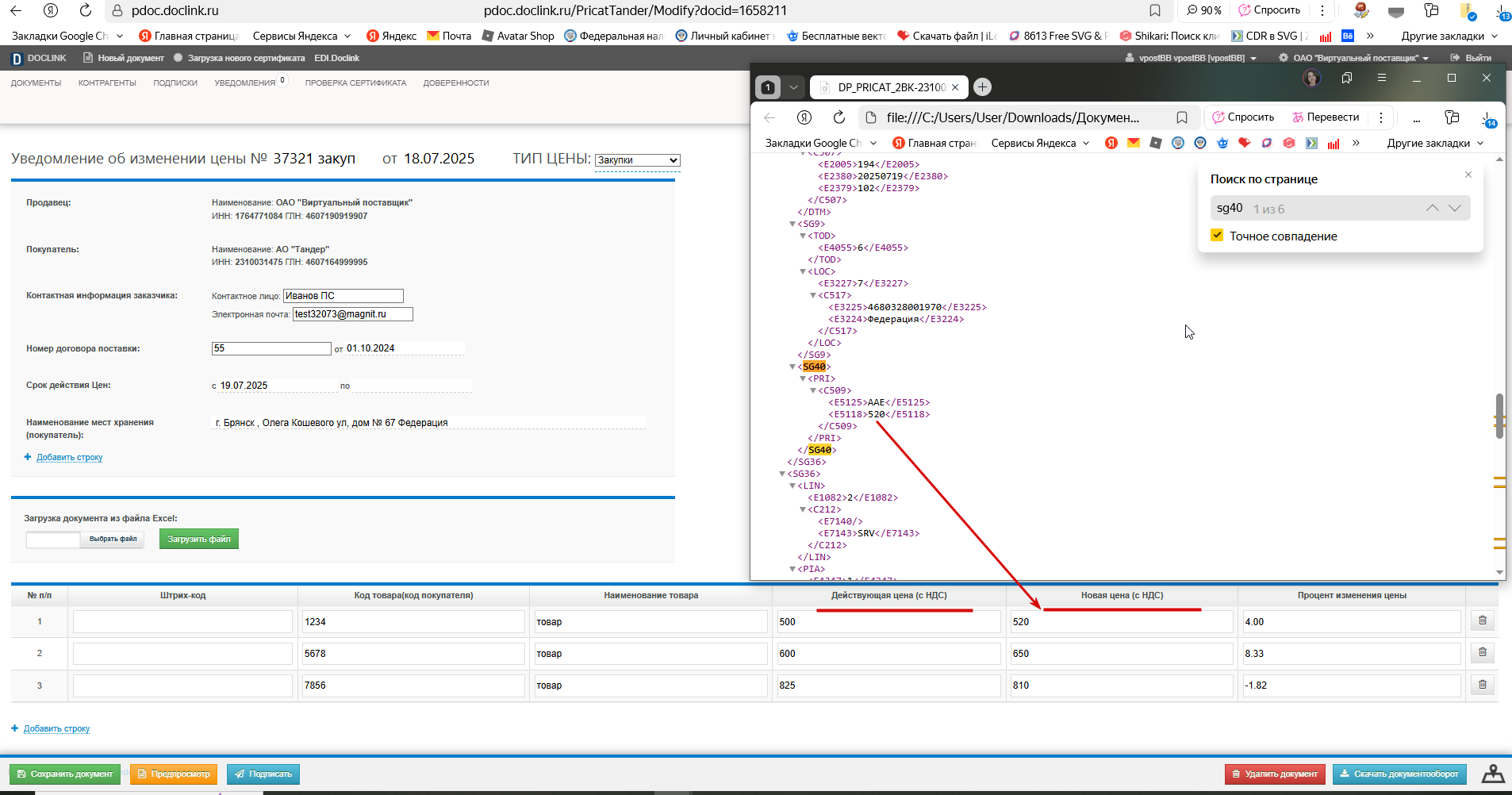Click Добавить строку link under table

pyautogui.click(x=56, y=728)
